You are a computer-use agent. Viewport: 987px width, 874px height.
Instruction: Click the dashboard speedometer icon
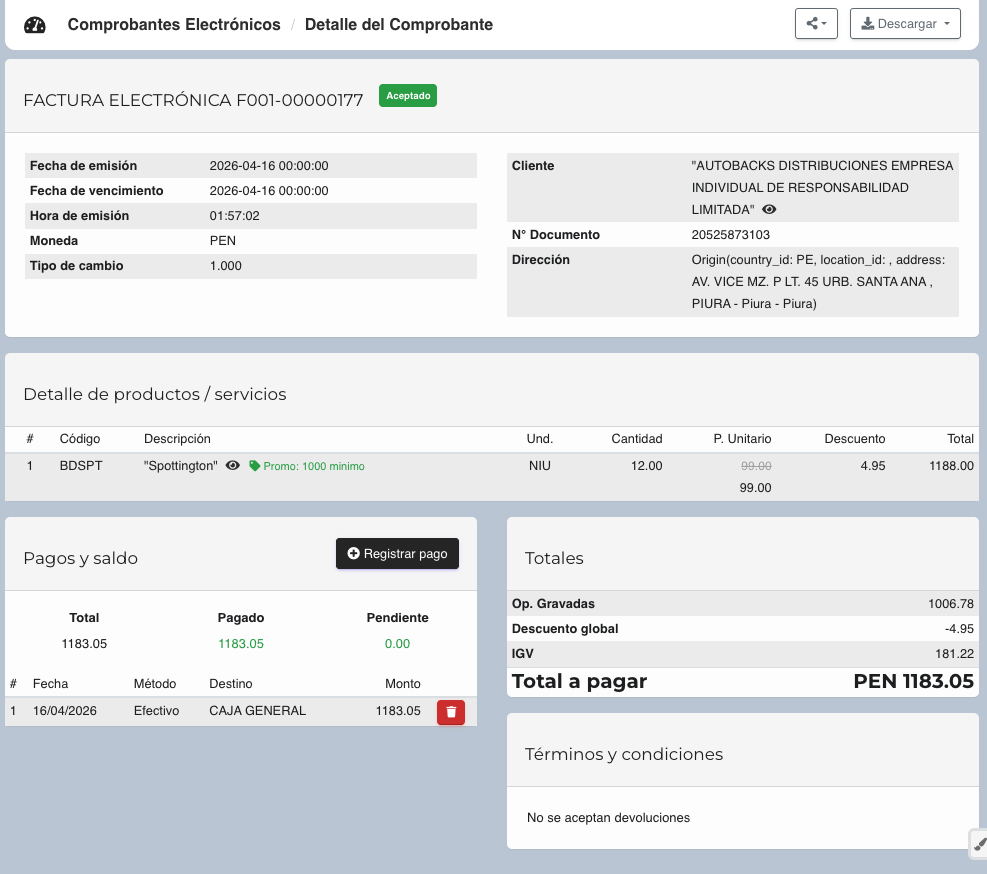click(x=35, y=25)
